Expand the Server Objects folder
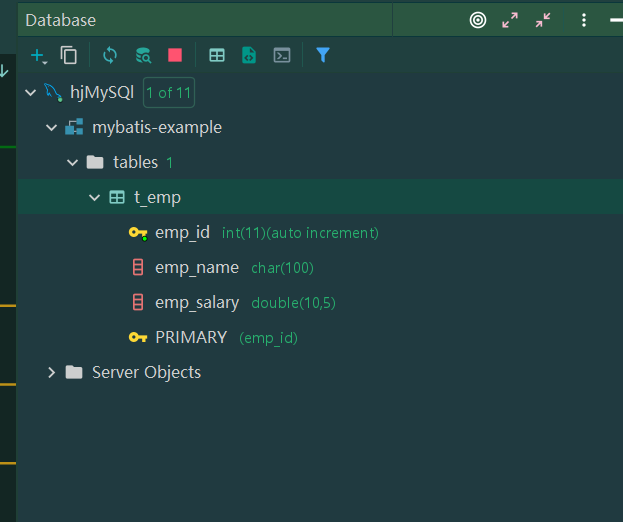 [52, 372]
